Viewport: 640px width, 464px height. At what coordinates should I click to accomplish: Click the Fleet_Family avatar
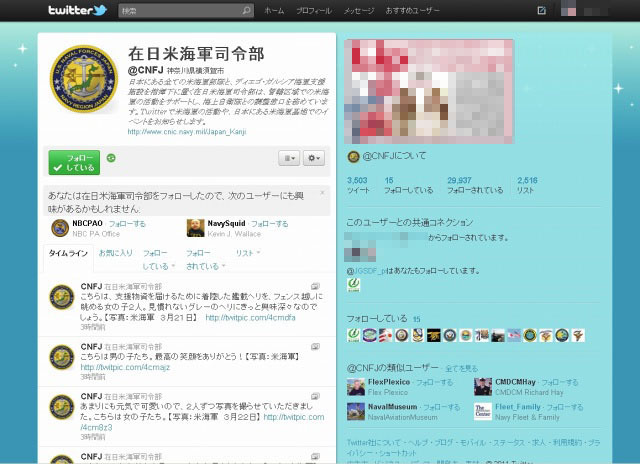click(x=483, y=412)
